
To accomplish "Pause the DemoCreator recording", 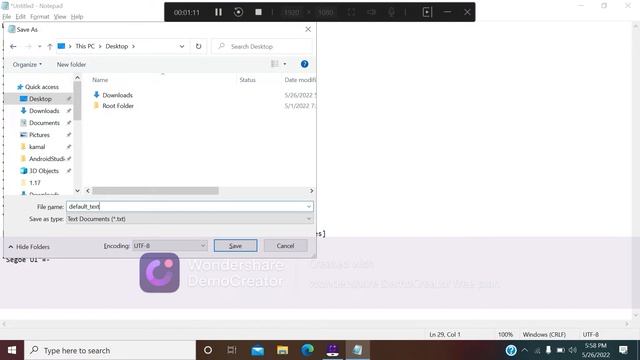I will (x=218, y=12).
